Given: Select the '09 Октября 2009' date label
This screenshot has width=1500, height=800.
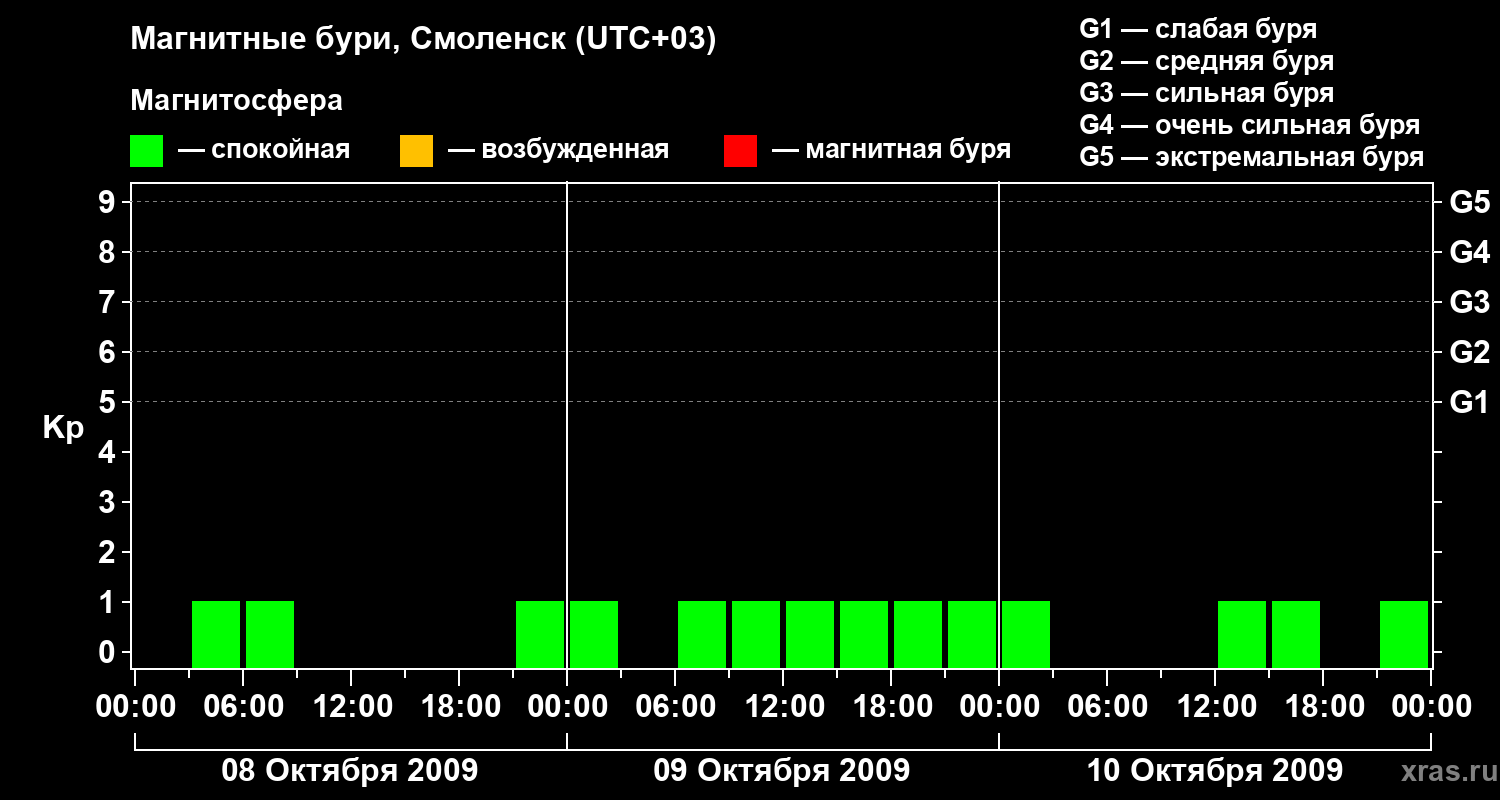Looking at the screenshot, I should point(782,771).
